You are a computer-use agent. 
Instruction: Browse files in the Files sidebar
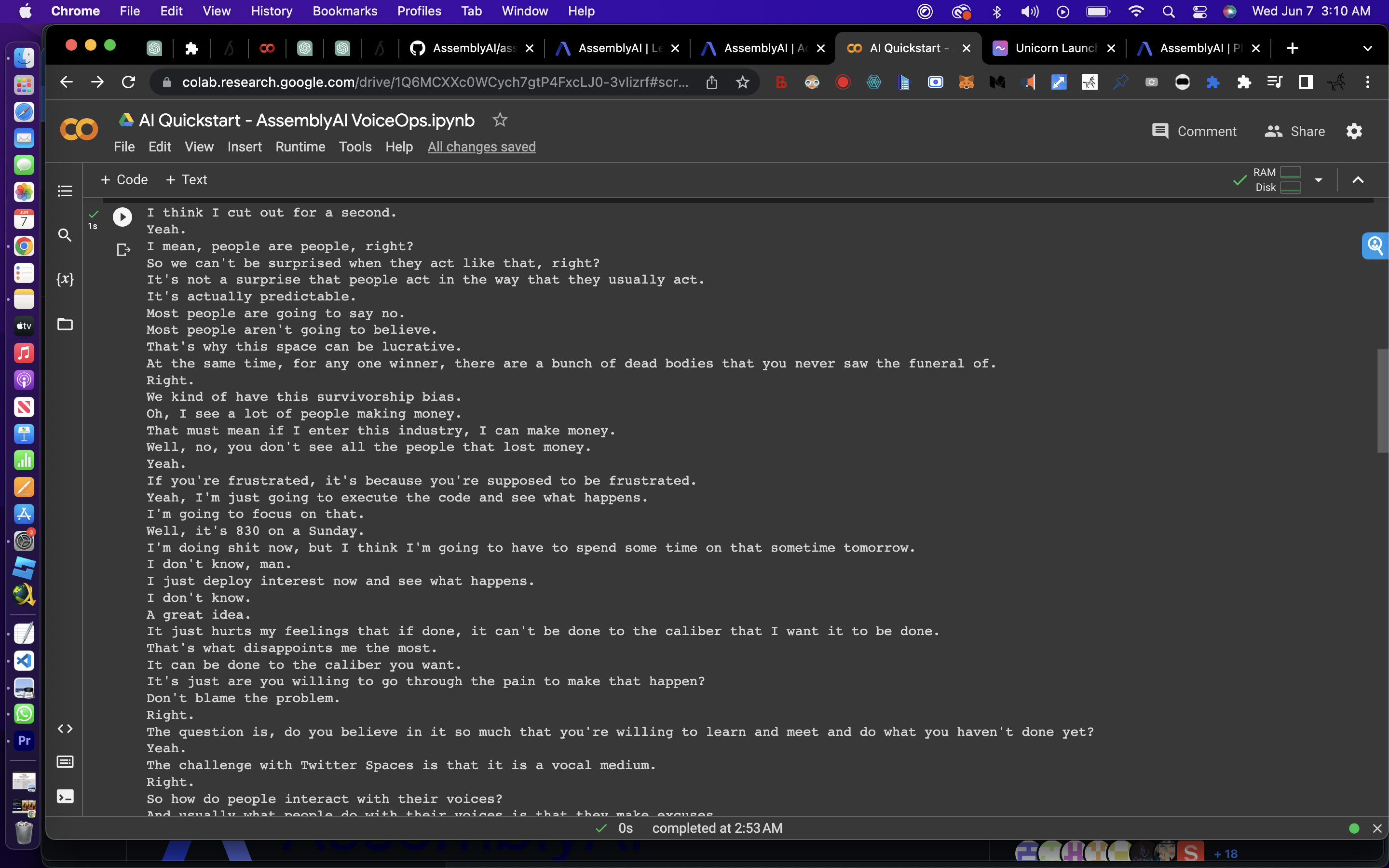(x=65, y=325)
